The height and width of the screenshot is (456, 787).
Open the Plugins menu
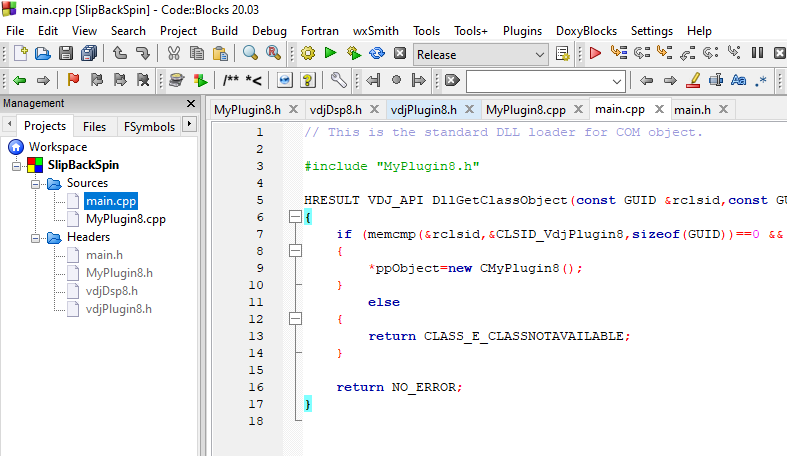pyautogui.click(x=529, y=31)
